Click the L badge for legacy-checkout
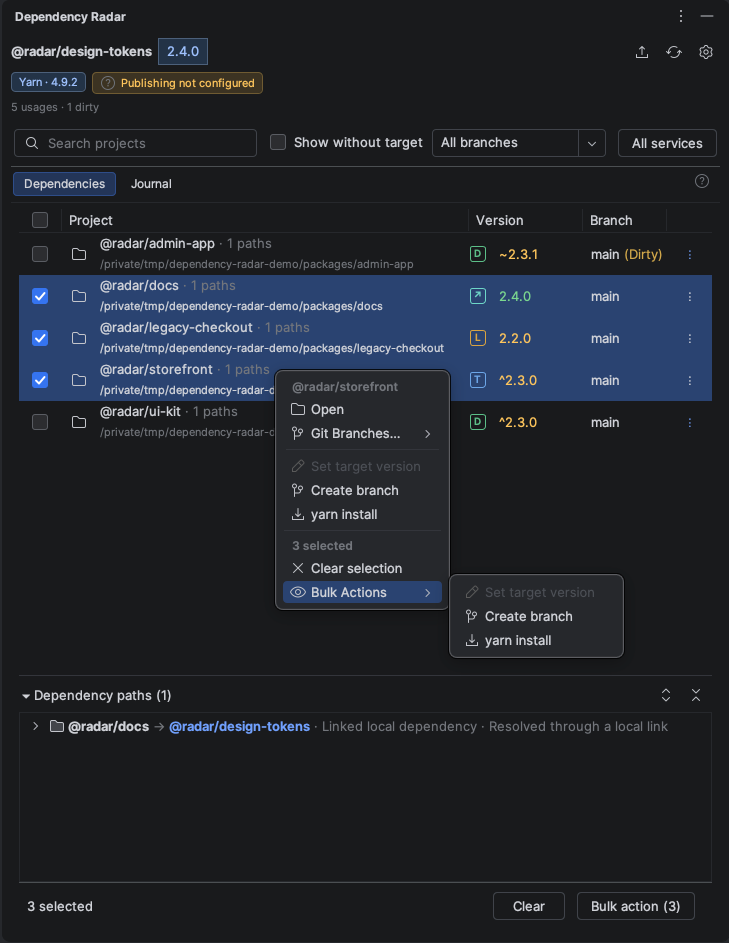Image resolution: width=729 pixels, height=943 pixels. pos(478,338)
